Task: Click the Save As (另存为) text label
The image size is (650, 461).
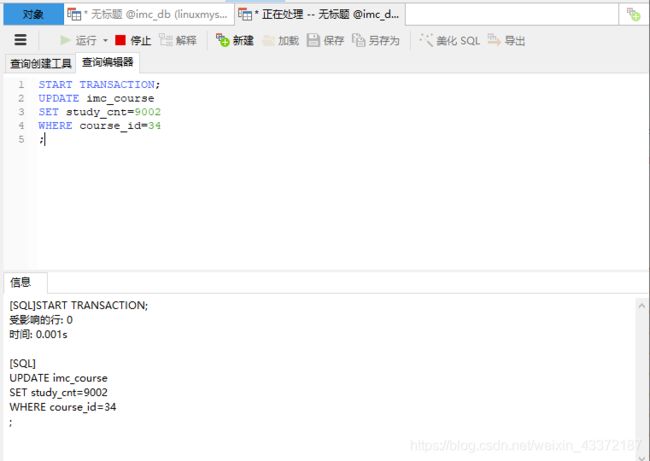Action: point(384,41)
